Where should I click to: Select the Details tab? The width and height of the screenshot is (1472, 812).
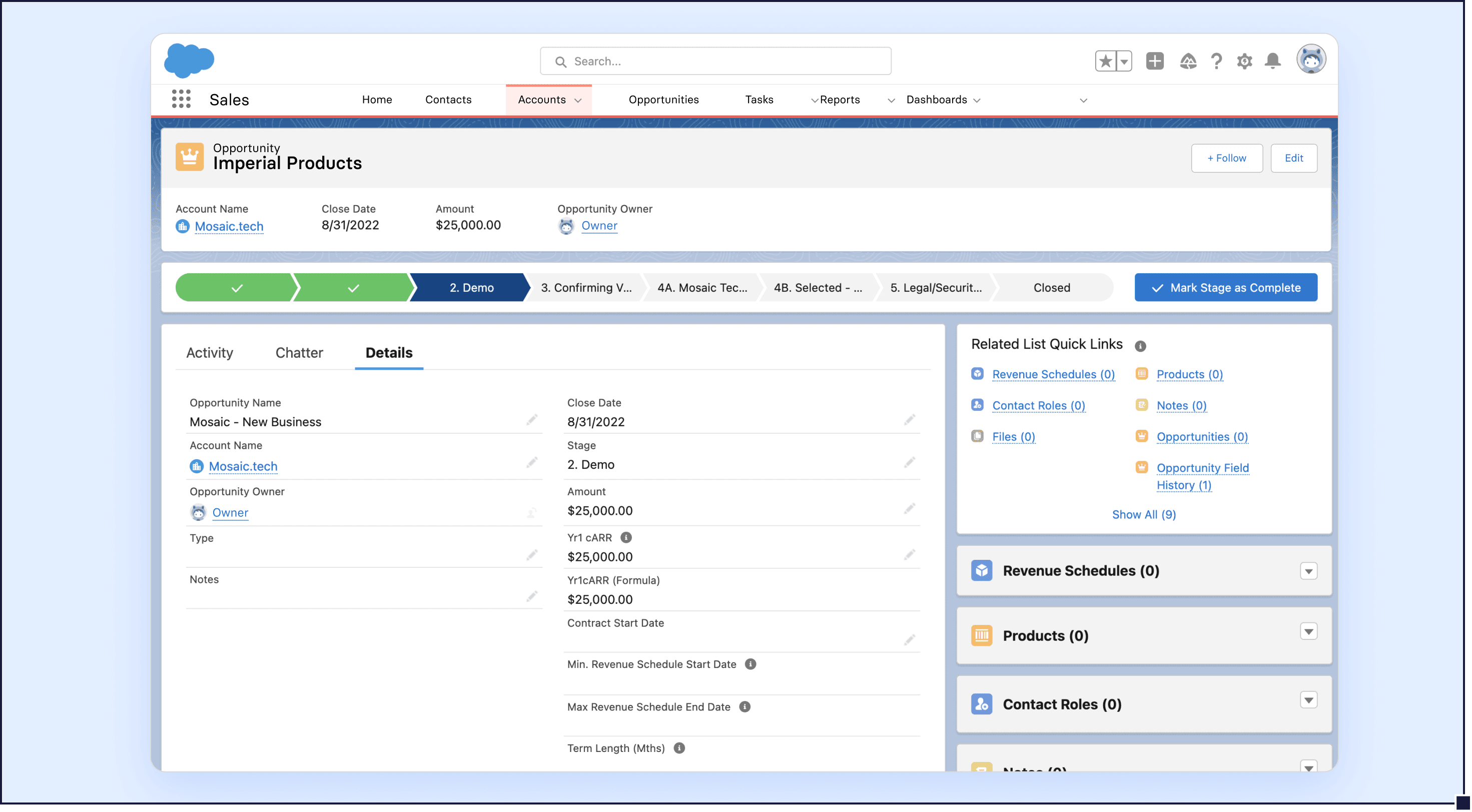[389, 353]
